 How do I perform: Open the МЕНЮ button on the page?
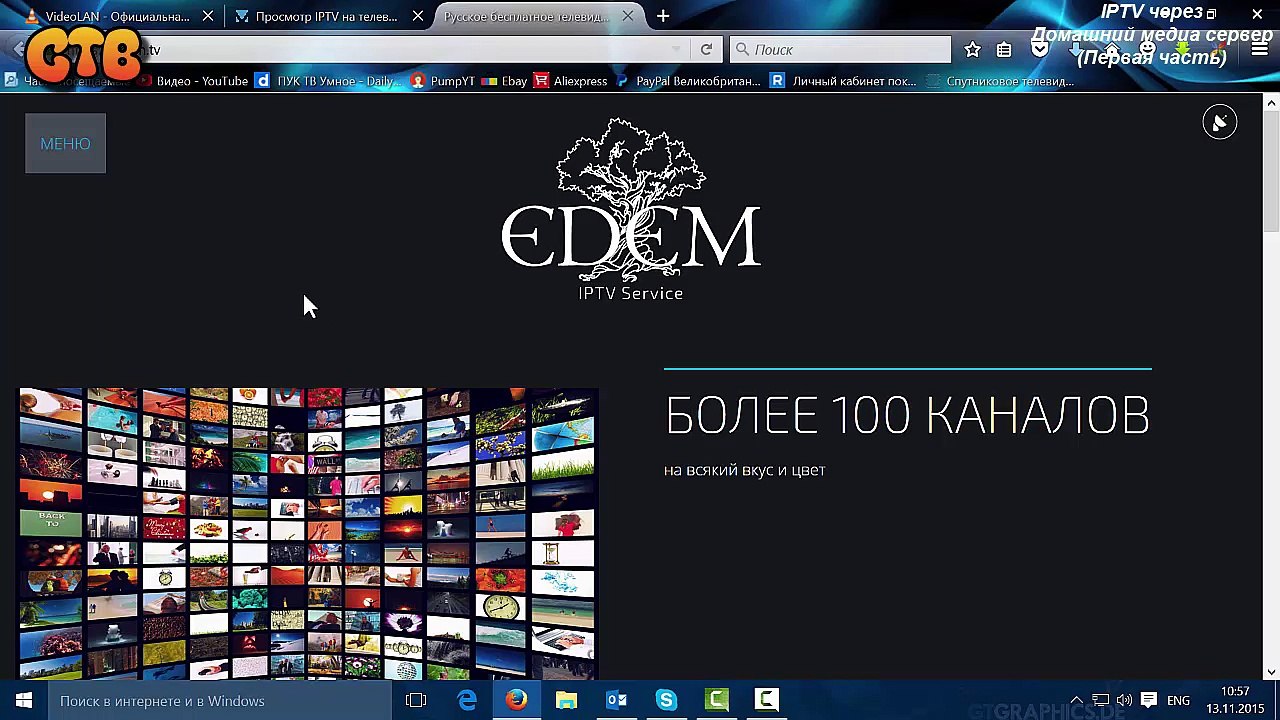tap(65, 143)
